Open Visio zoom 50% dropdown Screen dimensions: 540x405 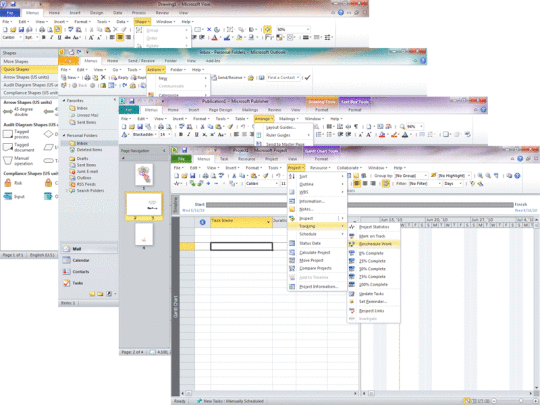[x=308, y=30]
